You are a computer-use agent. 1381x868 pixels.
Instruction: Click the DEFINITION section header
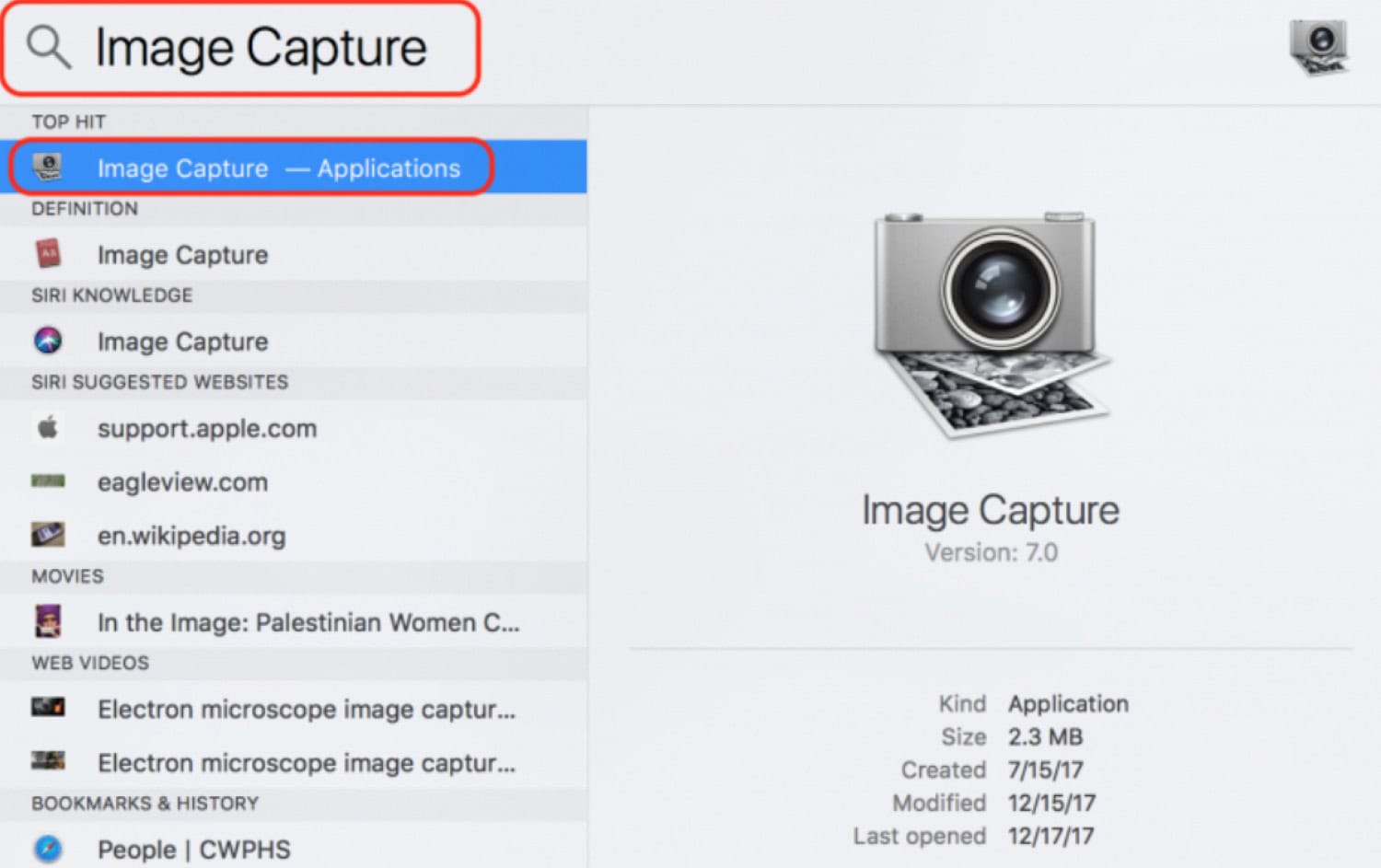coord(85,209)
